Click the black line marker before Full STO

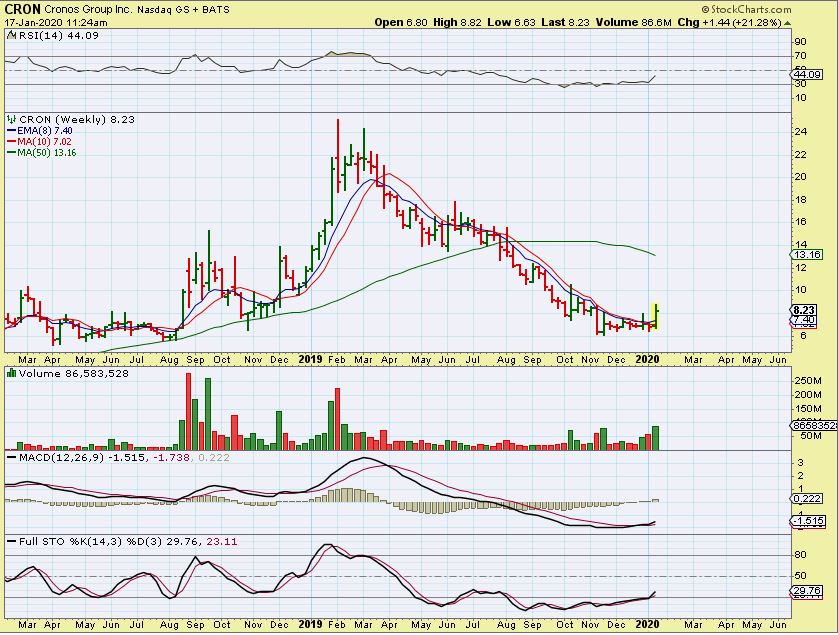pyautogui.click(x=12, y=542)
